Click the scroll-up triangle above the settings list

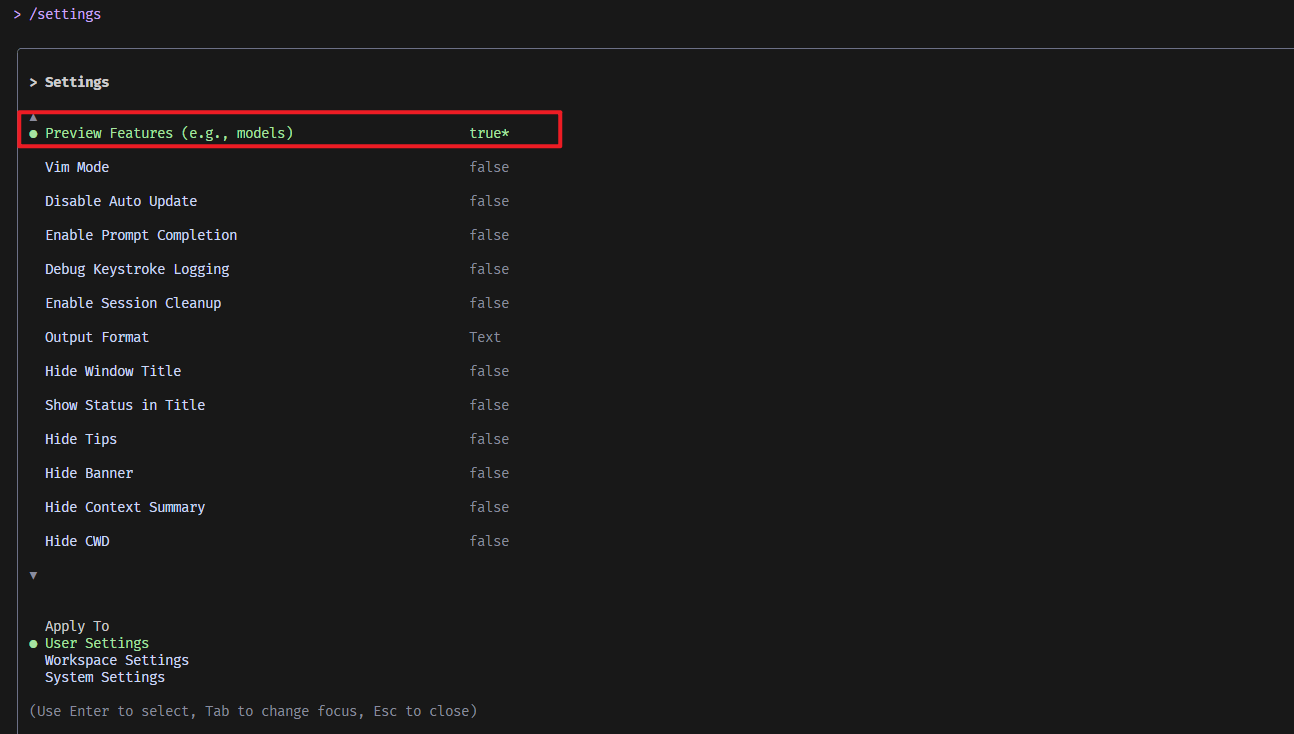(x=33, y=117)
